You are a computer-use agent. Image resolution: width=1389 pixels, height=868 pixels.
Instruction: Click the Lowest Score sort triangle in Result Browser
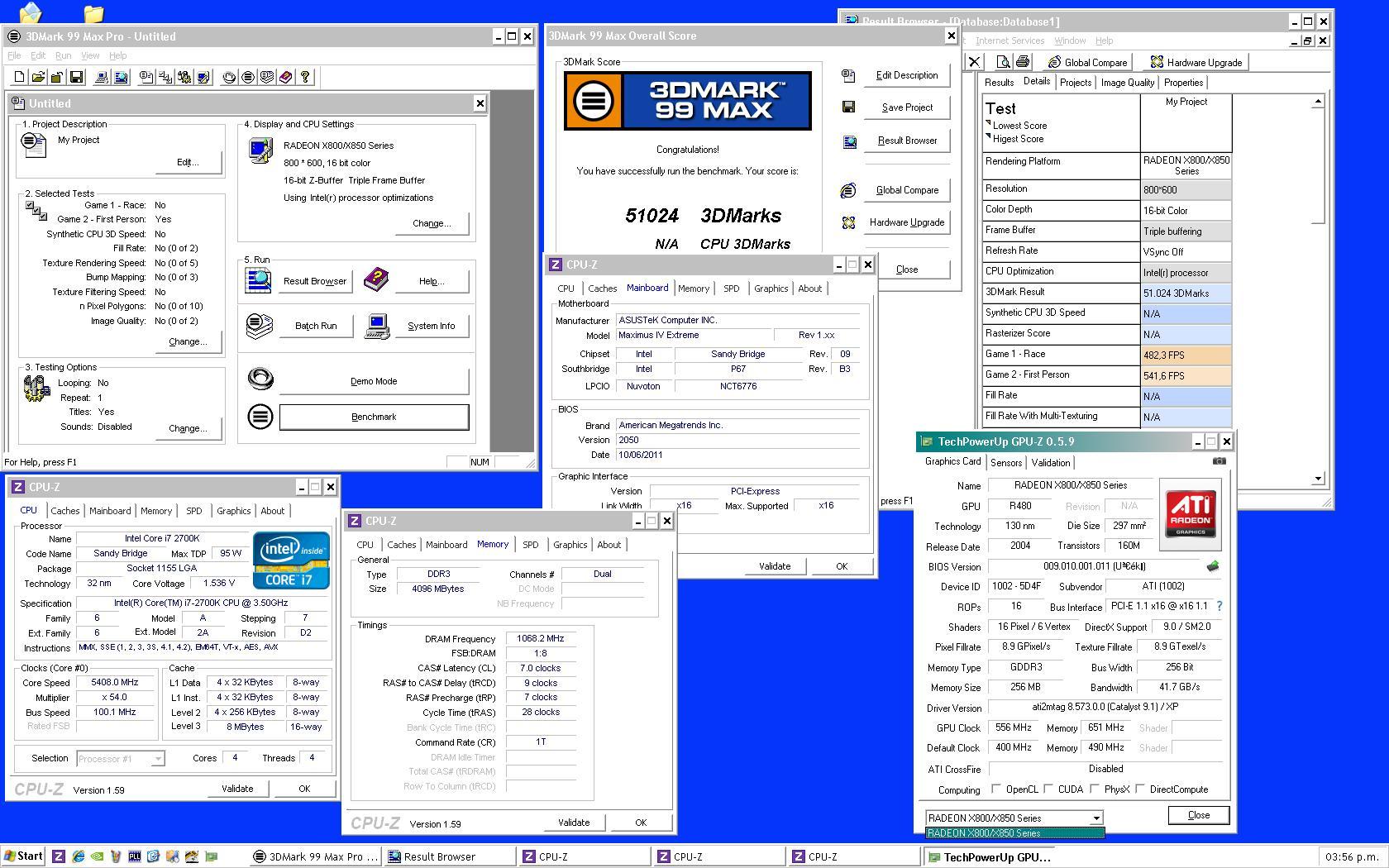pyautogui.click(x=988, y=124)
